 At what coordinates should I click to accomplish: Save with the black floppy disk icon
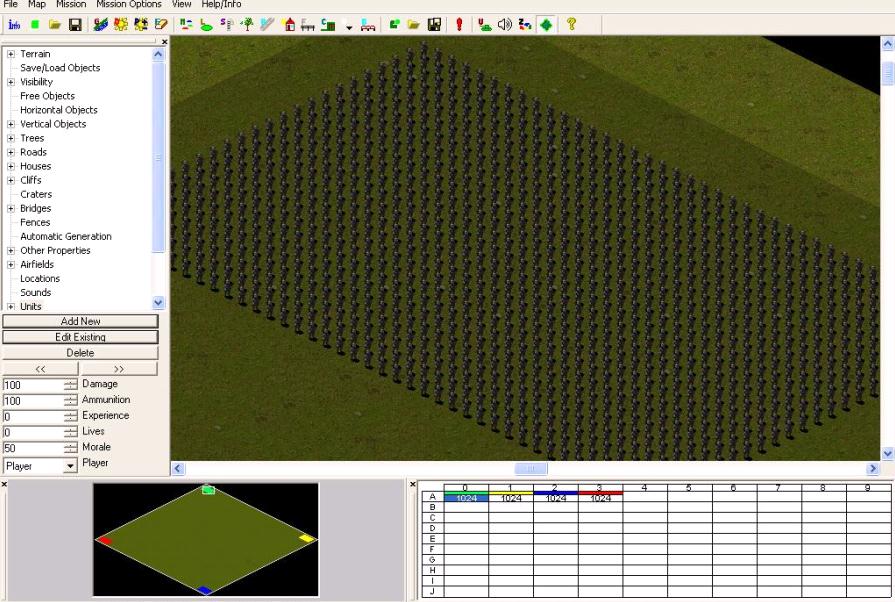(75, 25)
